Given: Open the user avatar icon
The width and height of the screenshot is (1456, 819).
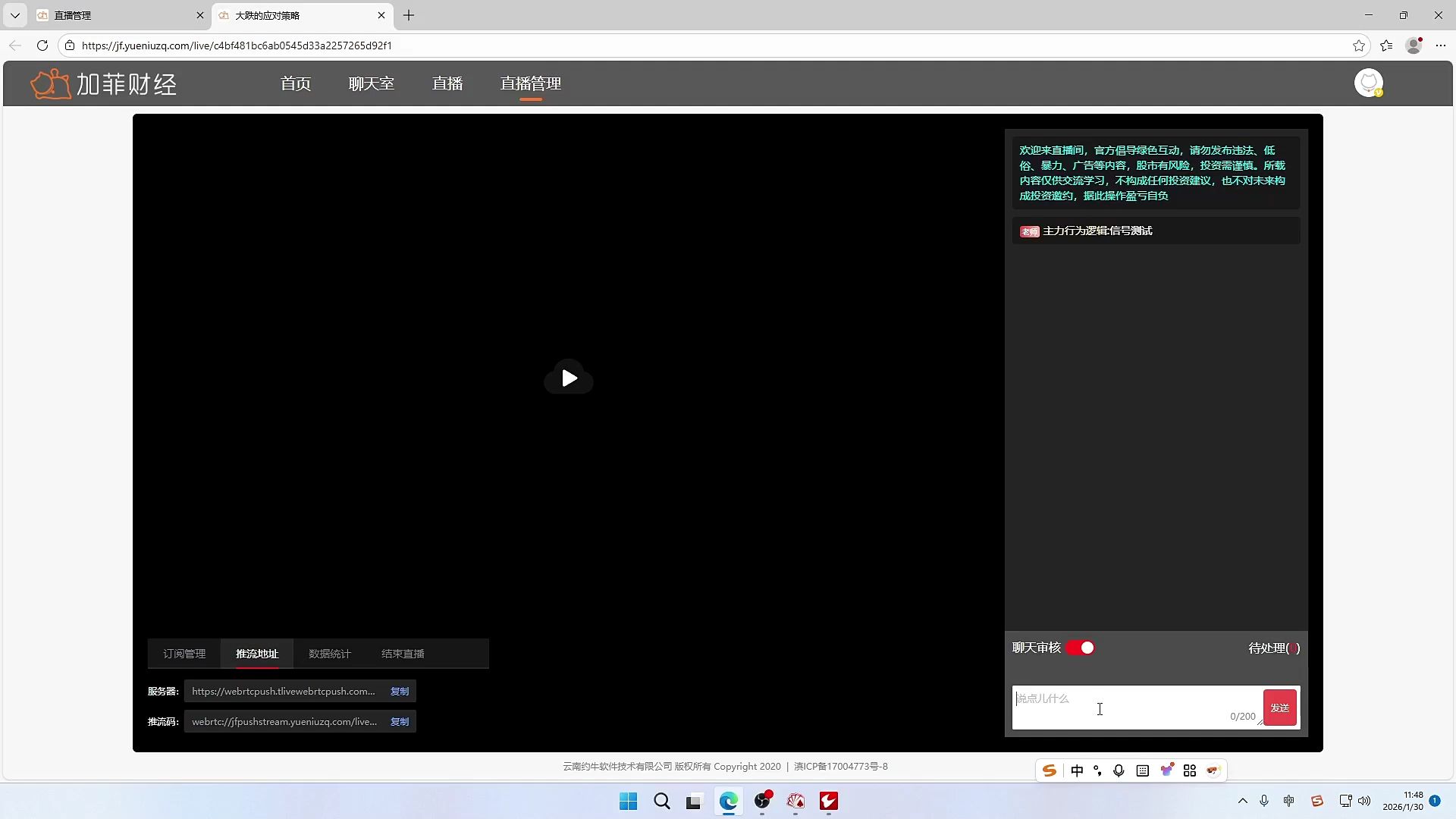Looking at the screenshot, I should point(1368,83).
